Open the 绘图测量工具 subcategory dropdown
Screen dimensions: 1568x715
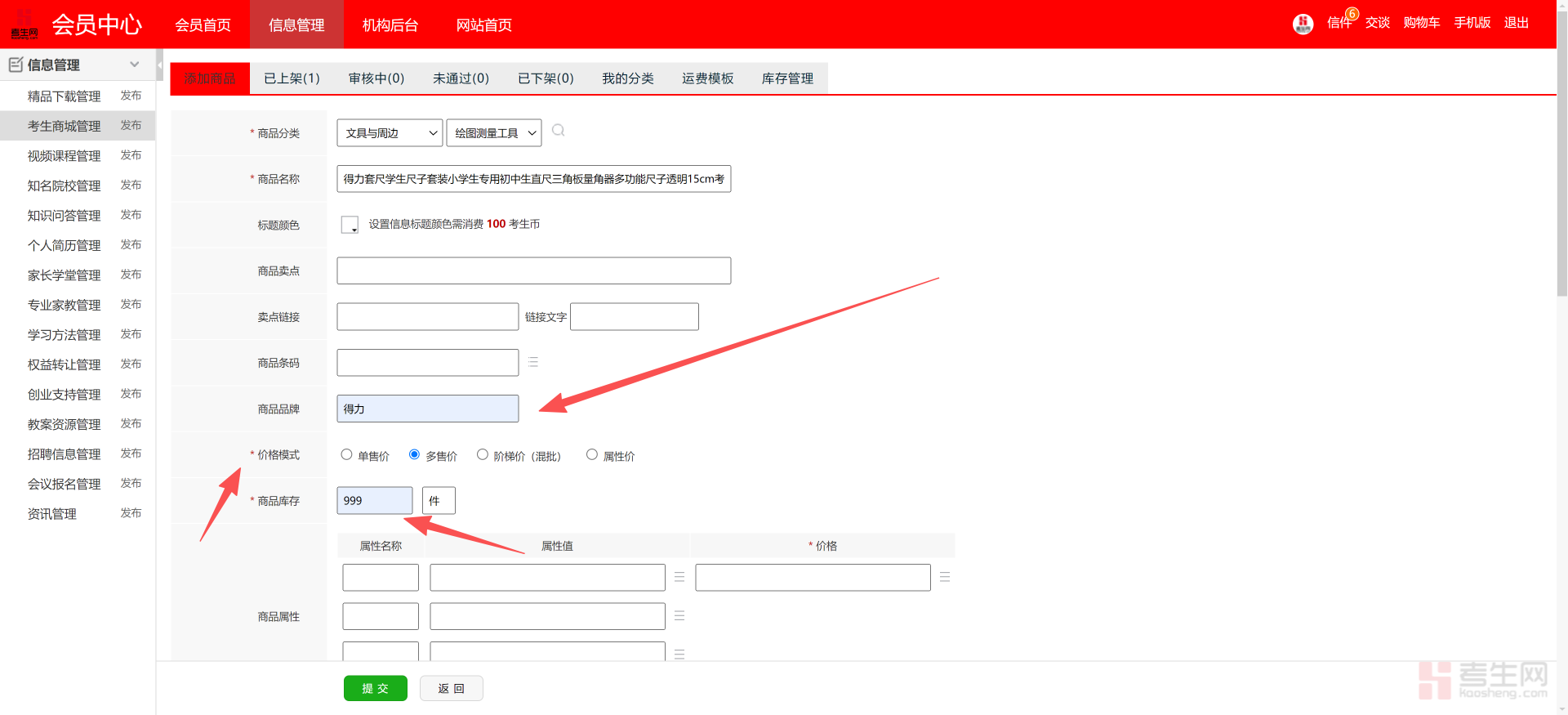494,133
